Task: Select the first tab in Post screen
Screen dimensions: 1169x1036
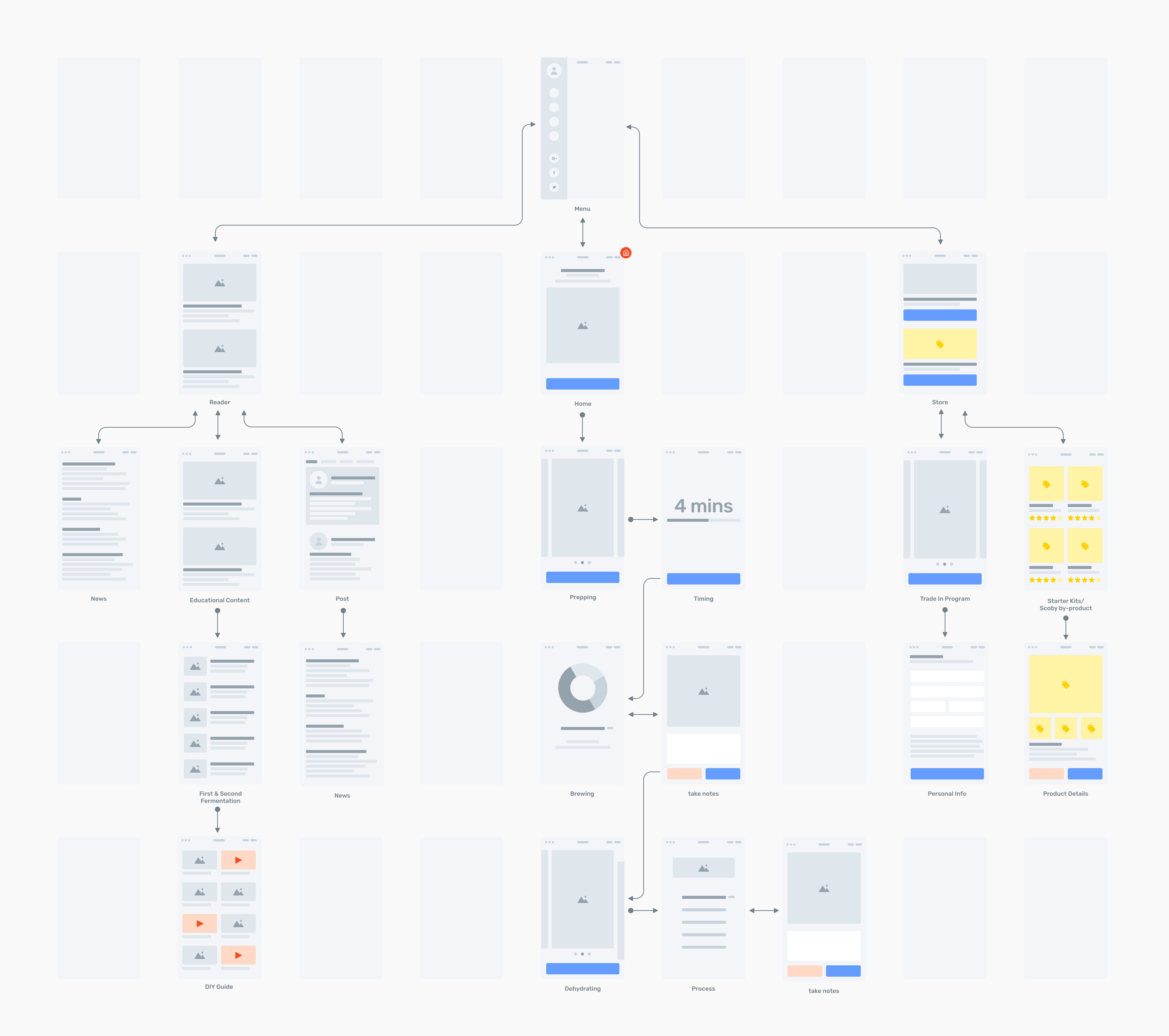Action: pos(311,462)
